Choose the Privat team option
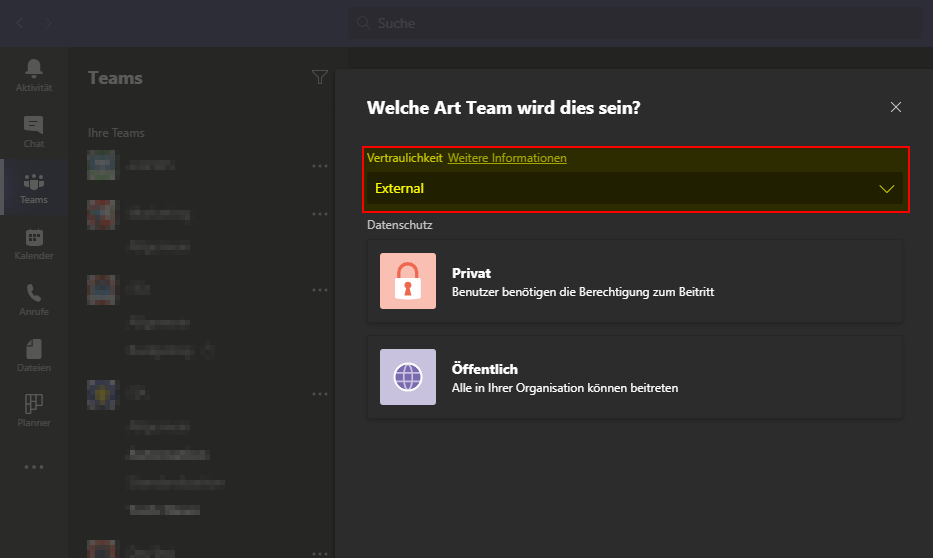Image resolution: width=933 pixels, height=558 pixels. (634, 281)
